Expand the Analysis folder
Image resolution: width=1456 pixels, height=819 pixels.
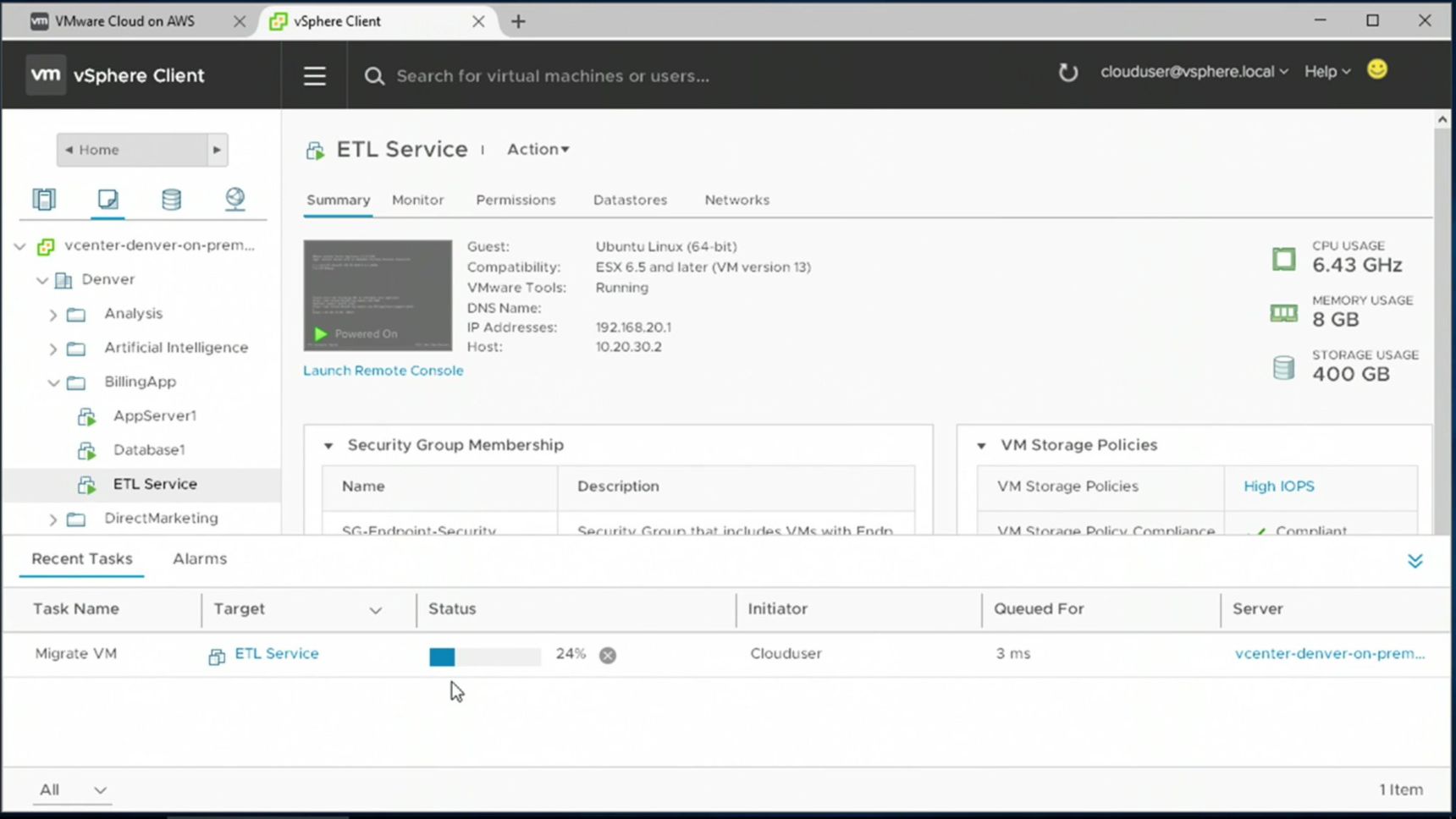coord(52,315)
